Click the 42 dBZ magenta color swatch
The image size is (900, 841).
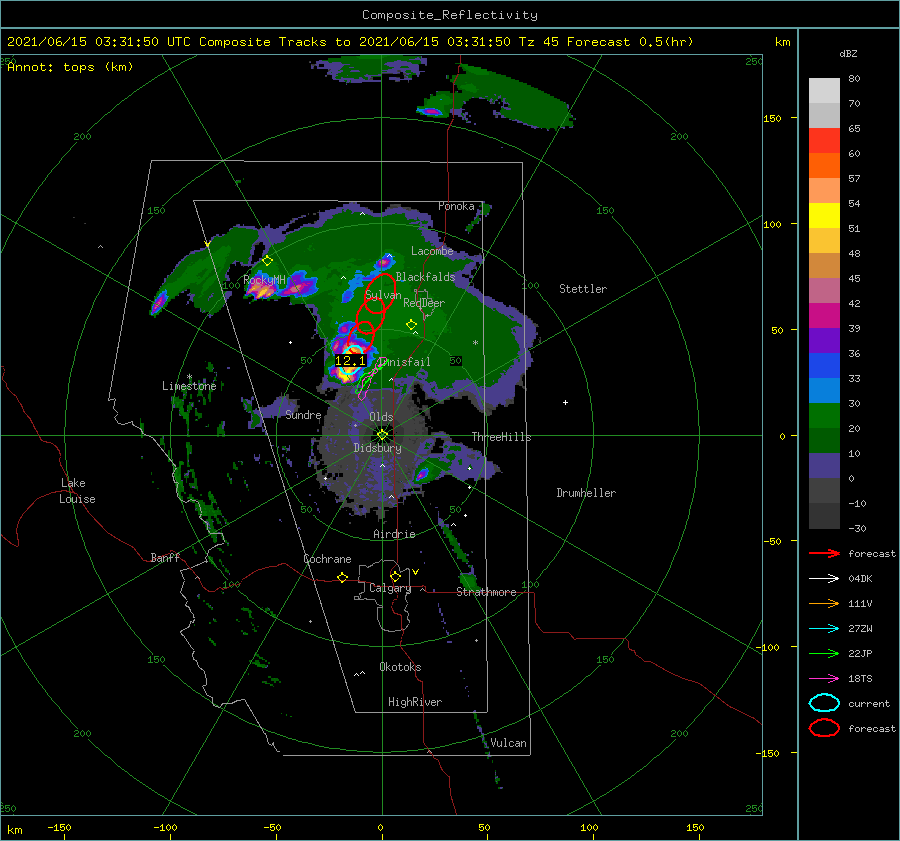(x=824, y=315)
